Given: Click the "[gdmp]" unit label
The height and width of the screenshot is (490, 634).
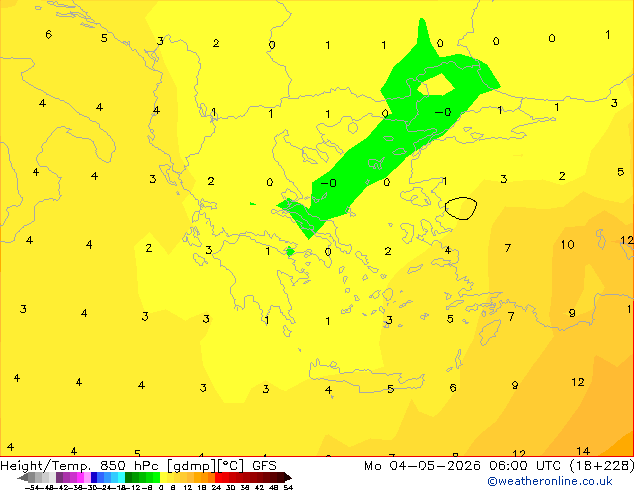Looking at the screenshot, I should [192, 466].
